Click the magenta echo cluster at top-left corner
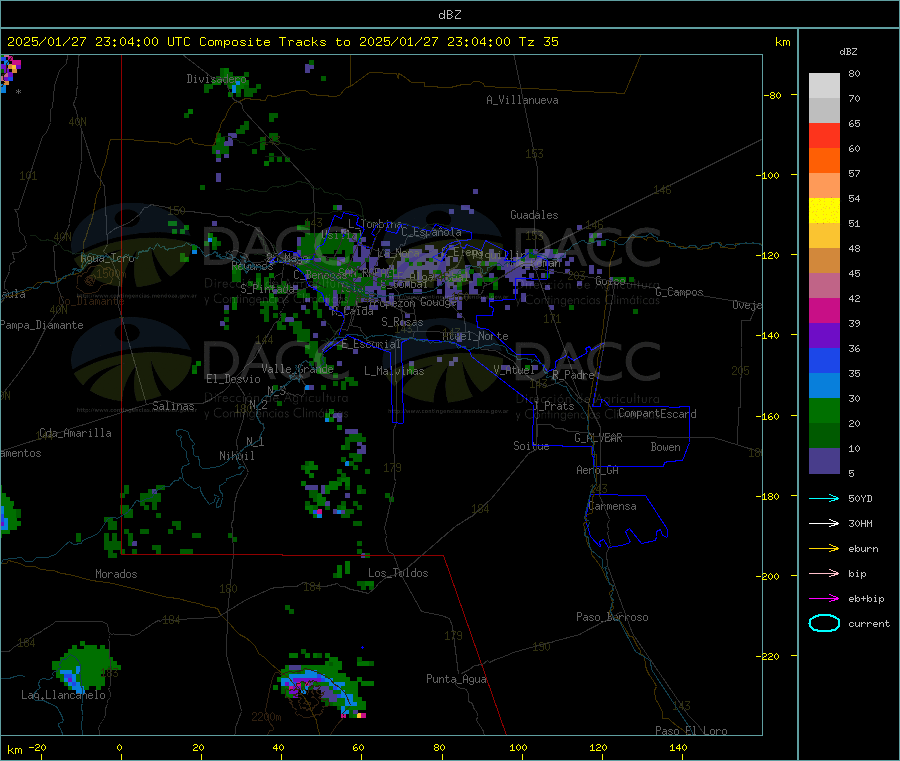Screen dimensions: 900x761 (10, 72)
